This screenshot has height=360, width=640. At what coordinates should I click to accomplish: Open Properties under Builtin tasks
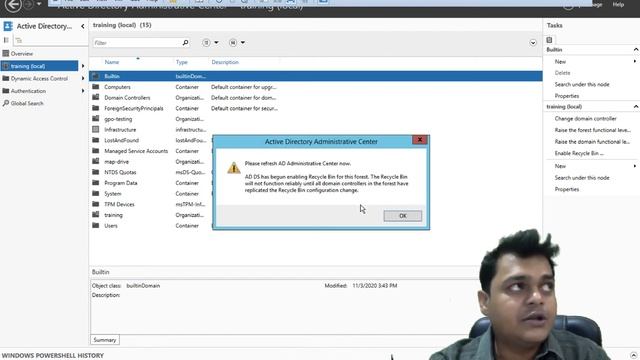coord(567,96)
